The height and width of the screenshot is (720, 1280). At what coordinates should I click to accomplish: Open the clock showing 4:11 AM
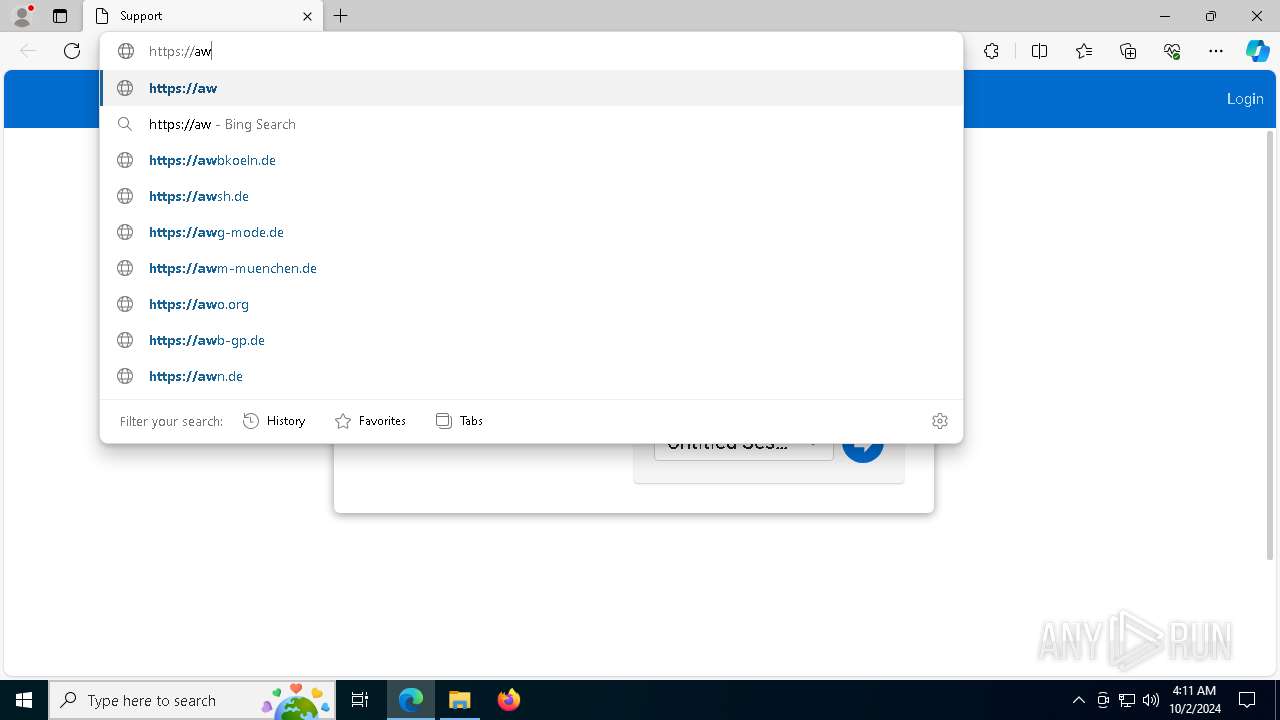point(1194,699)
